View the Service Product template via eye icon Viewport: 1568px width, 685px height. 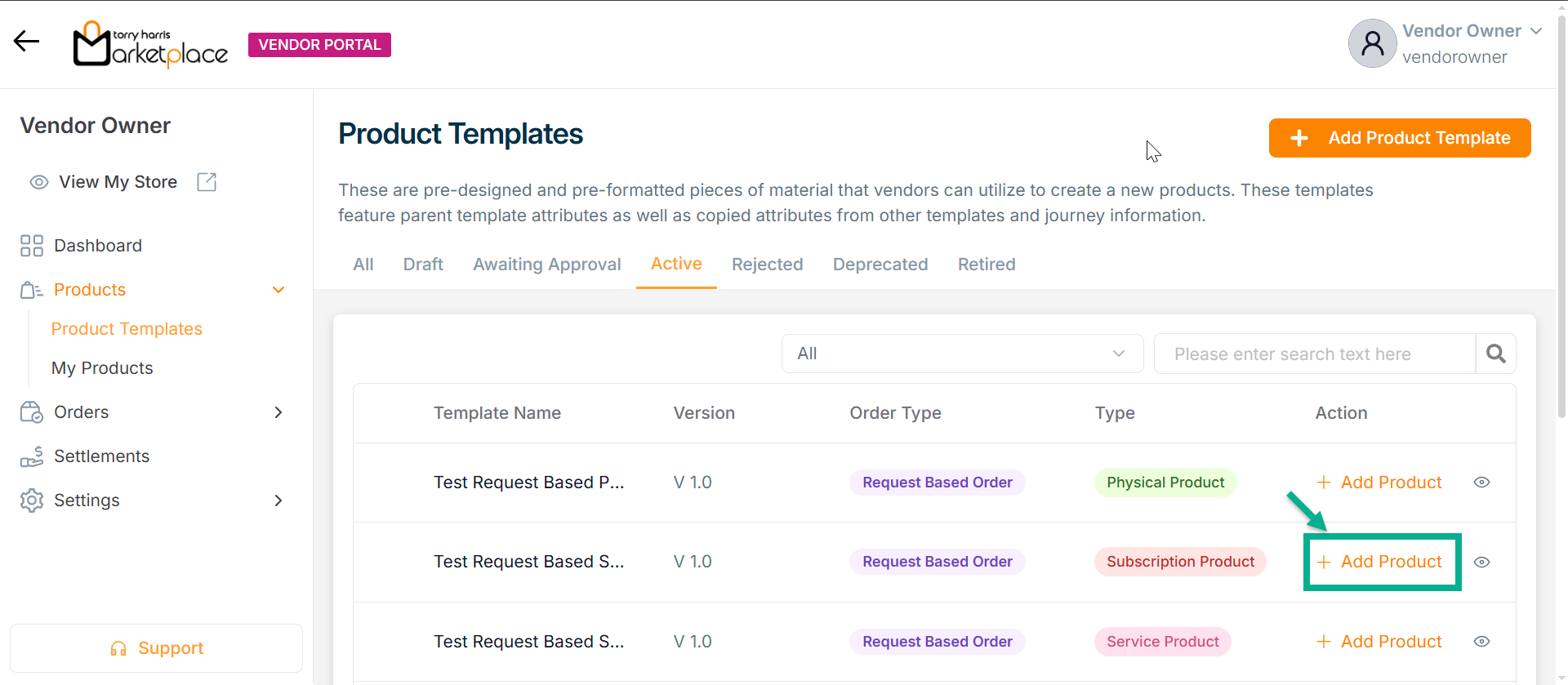pyautogui.click(x=1481, y=642)
